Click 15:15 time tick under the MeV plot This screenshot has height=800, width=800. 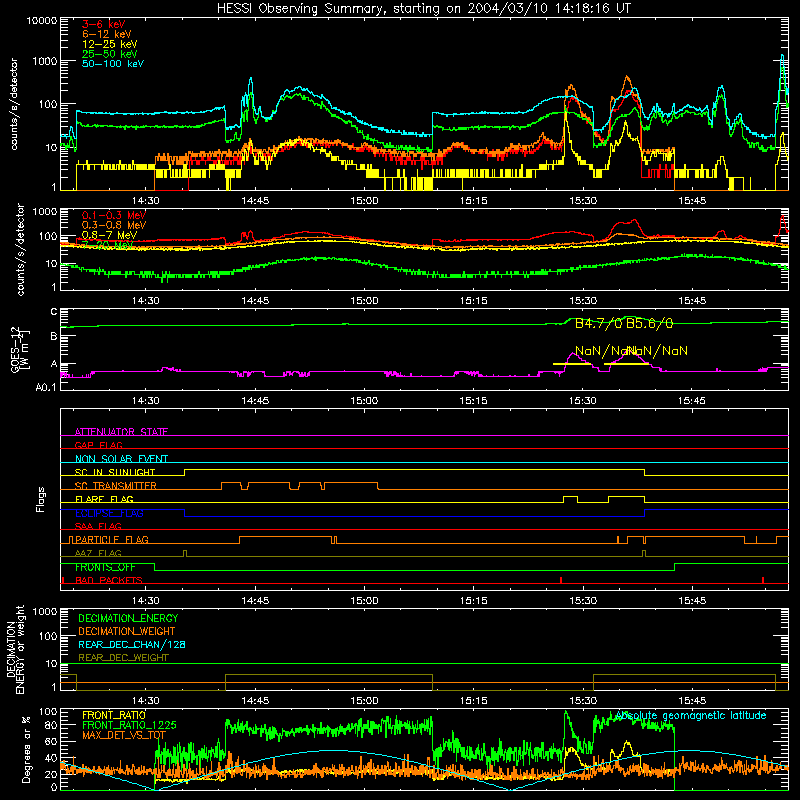[473, 301]
